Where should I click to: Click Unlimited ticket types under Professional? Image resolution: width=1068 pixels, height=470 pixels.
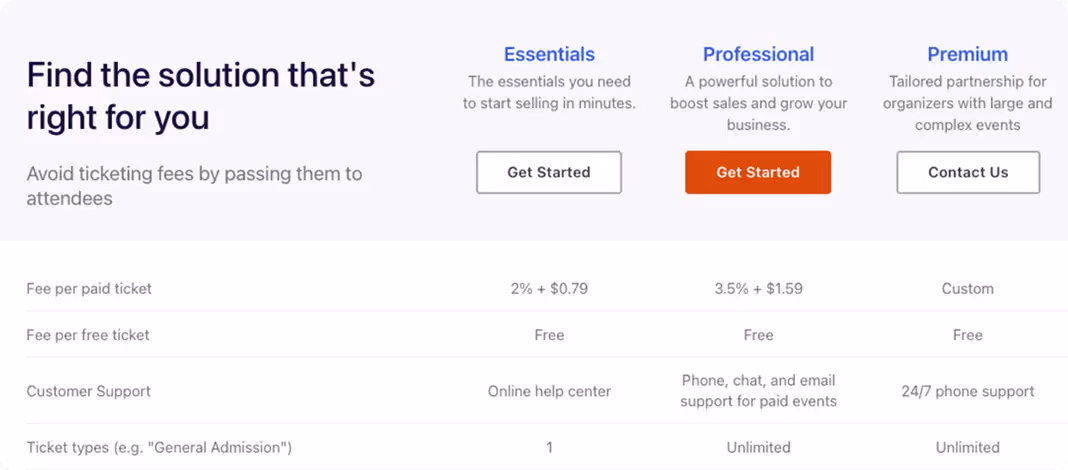click(x=758, y=448)
